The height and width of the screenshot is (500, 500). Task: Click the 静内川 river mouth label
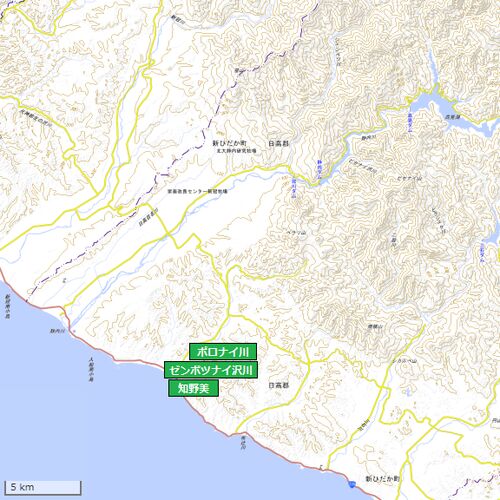pos(55,331)
